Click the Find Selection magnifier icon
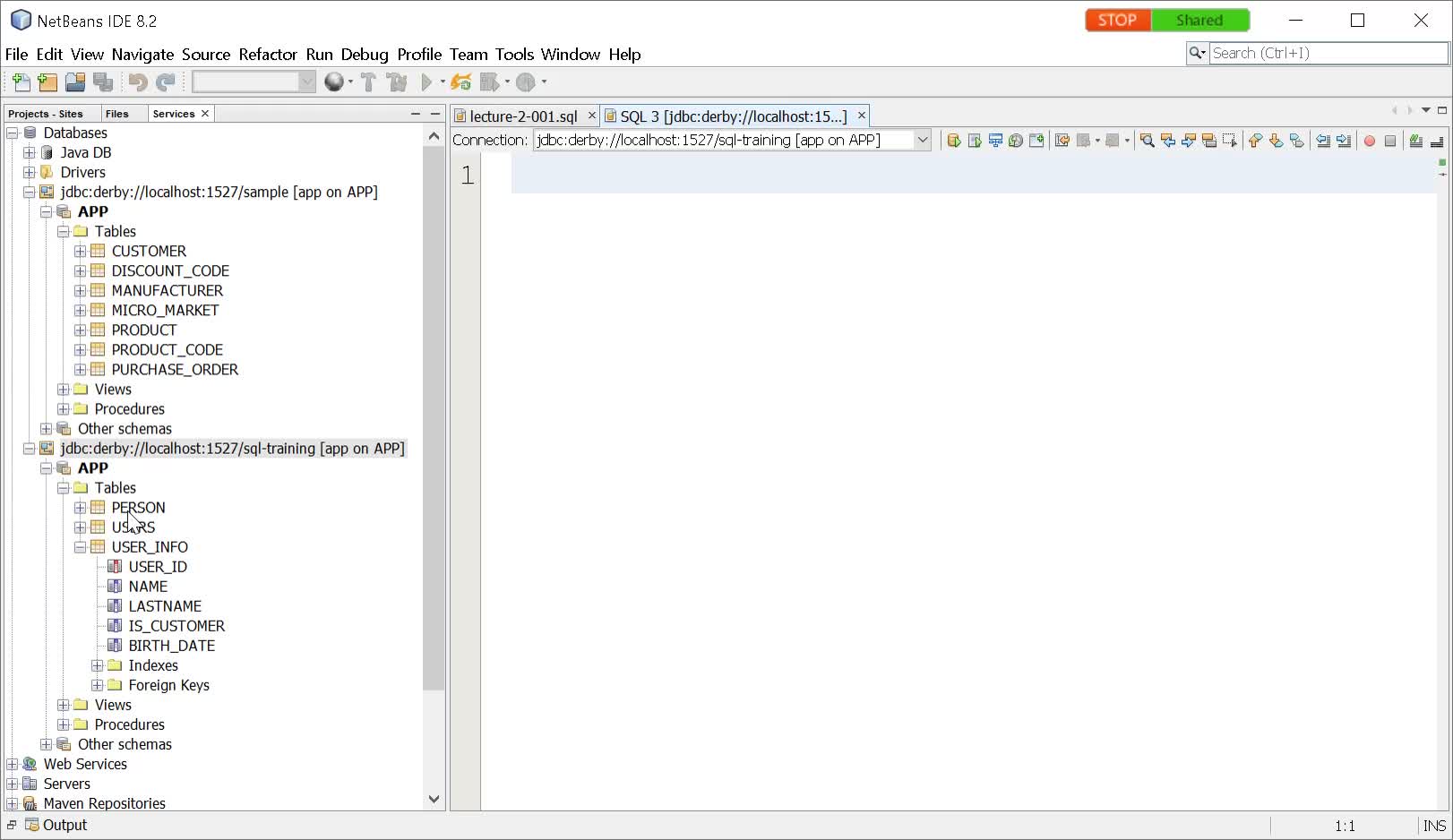 1148,141
